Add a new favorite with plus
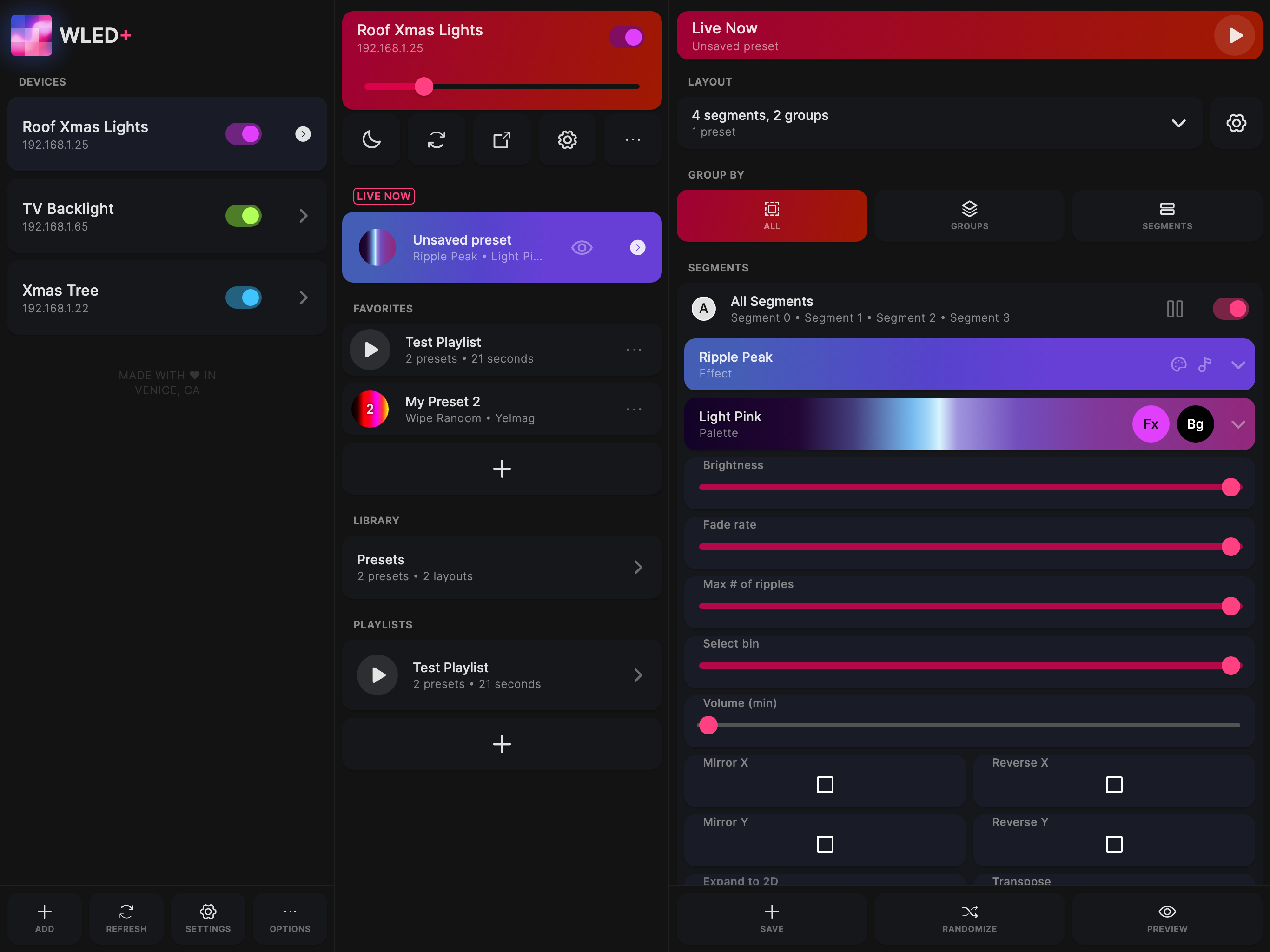The width and height of the screenshot is (1270, 952). [x=502, y=469]
